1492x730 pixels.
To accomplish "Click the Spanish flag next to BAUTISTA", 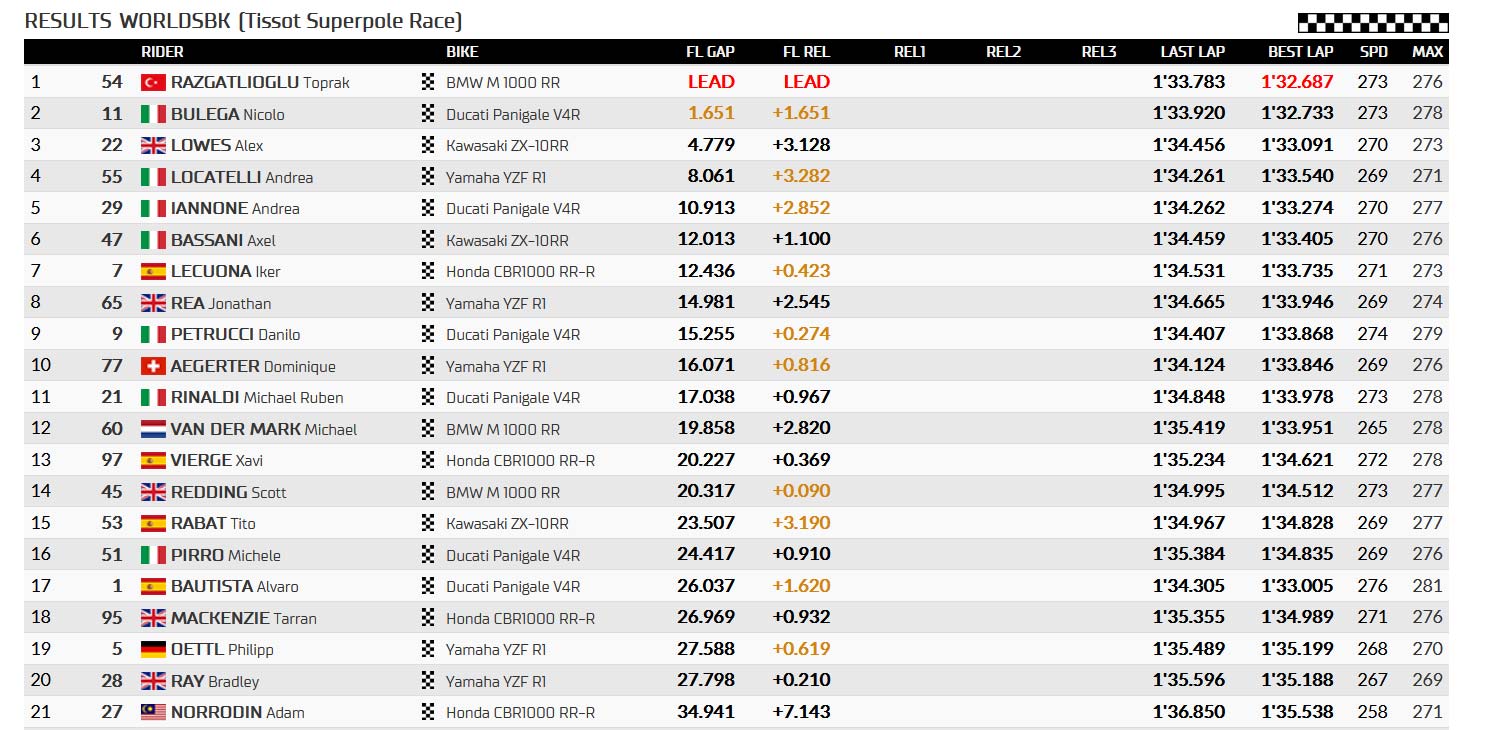I will (x=153, y=586).
